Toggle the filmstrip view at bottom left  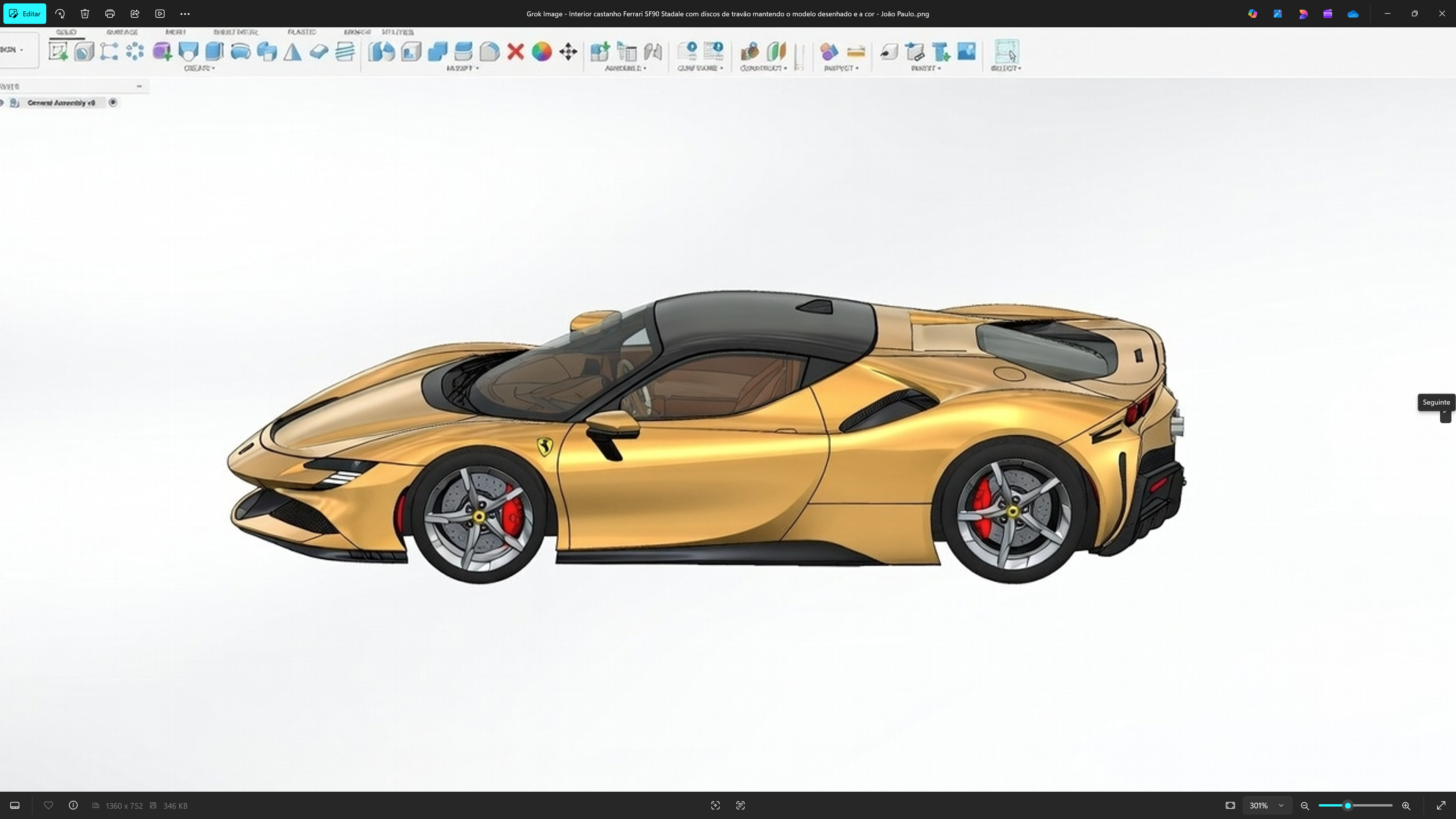pos(15,805)
